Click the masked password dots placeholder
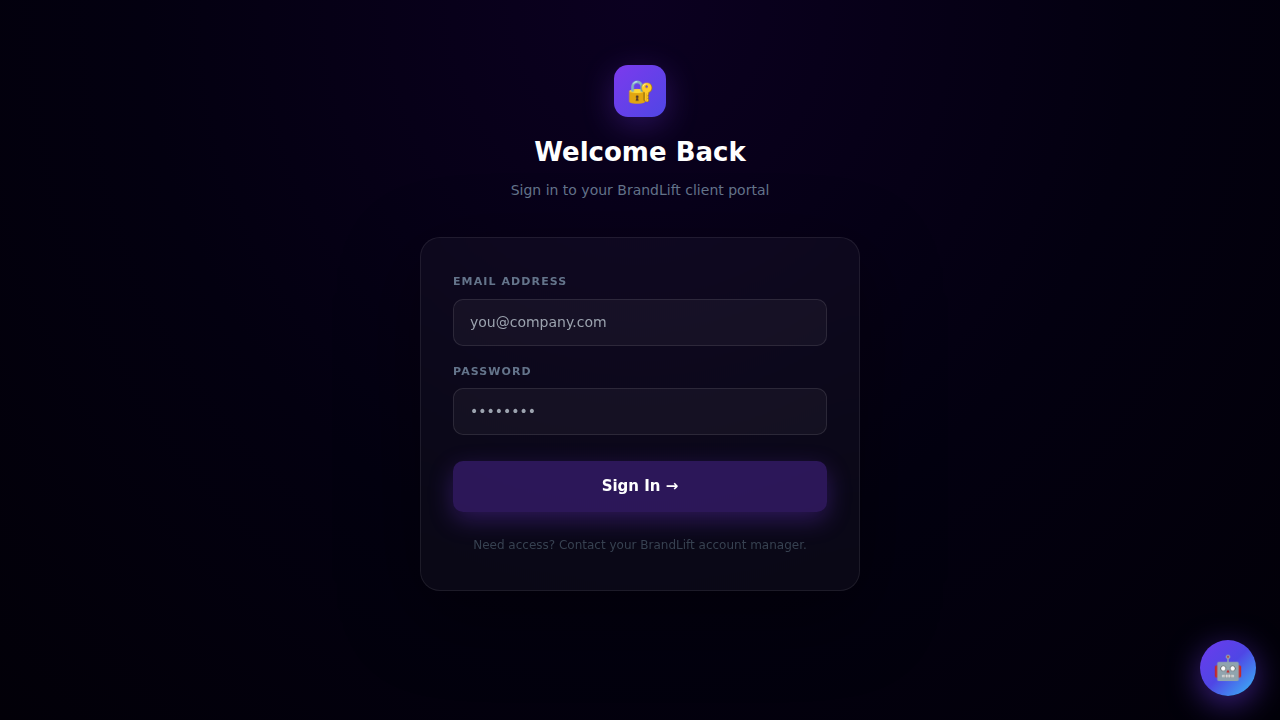Image resolution: width=1280 pixels, height=720 pixels. pos(503,411)
